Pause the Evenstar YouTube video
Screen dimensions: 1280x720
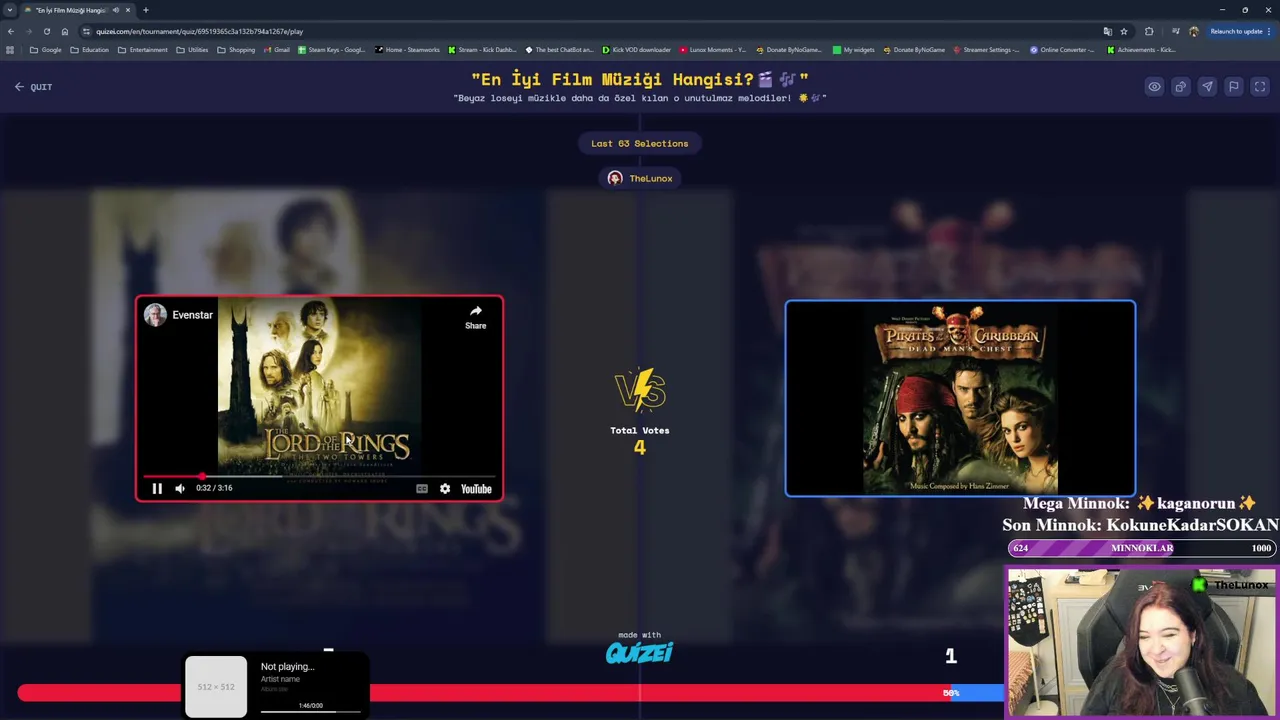157,488
